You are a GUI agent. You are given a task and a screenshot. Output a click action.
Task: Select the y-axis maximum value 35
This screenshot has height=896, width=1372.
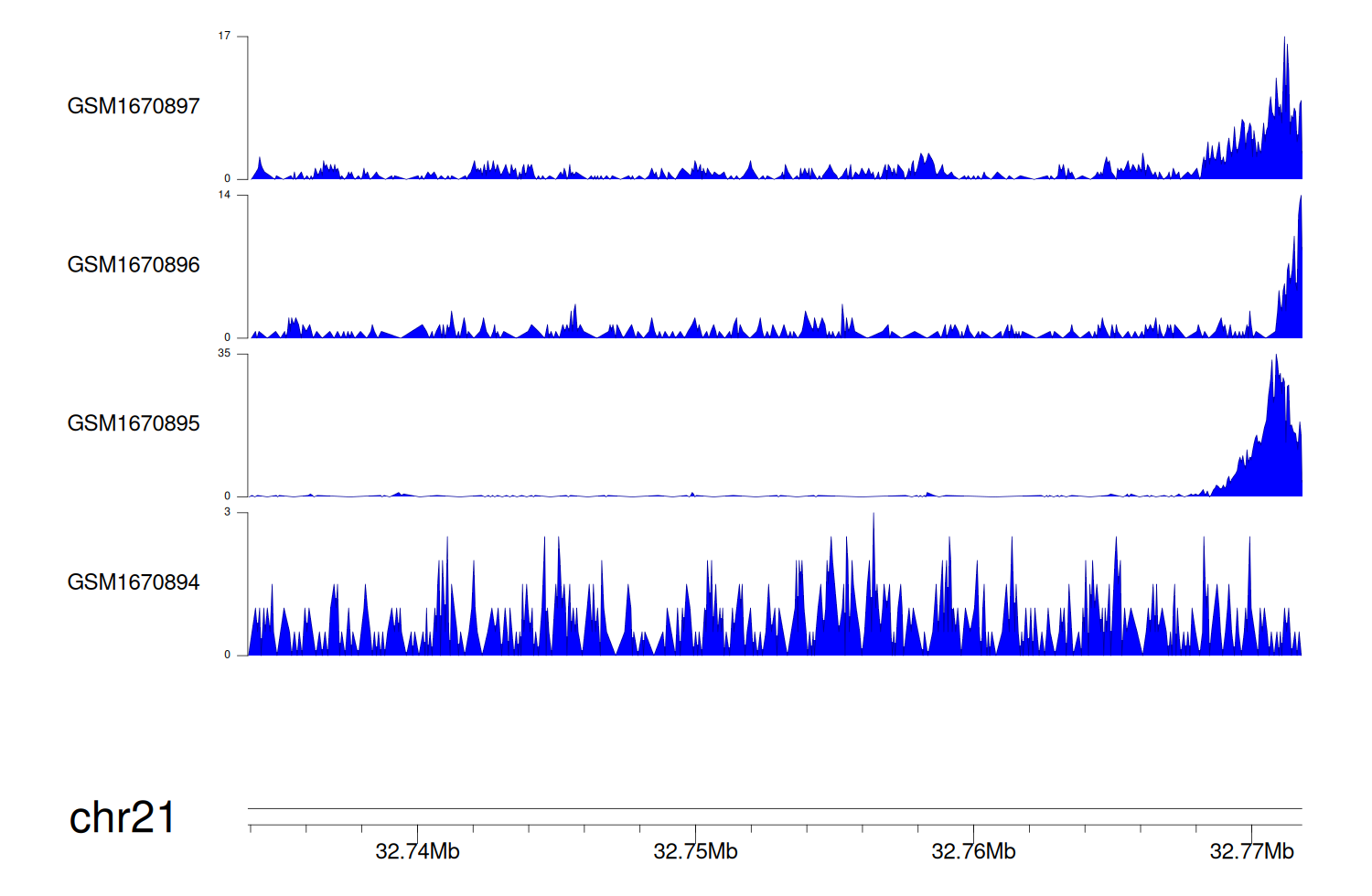tap(224, 354)
